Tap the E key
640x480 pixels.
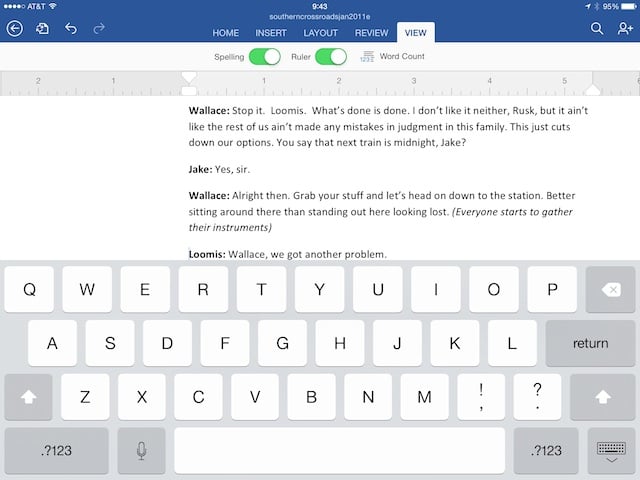pos(145,289)
